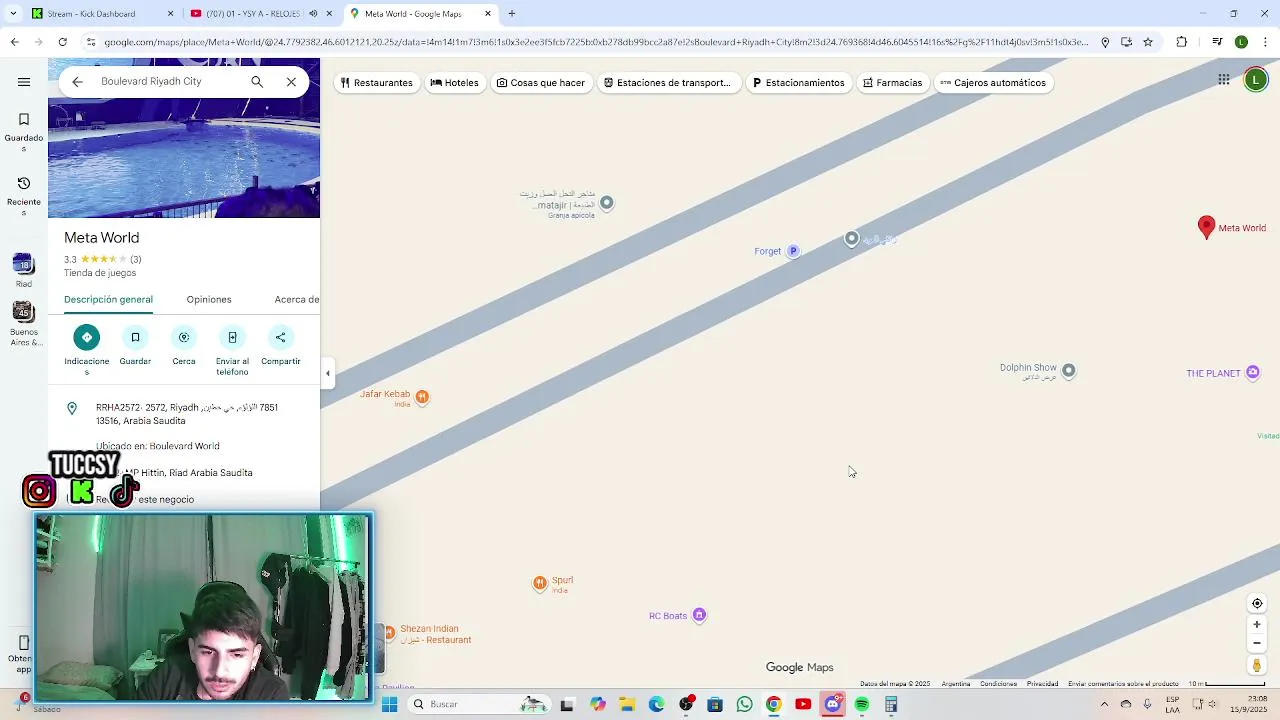
Task: Open the Chrome extensions puzzle icon
Action: (1182, 42)
